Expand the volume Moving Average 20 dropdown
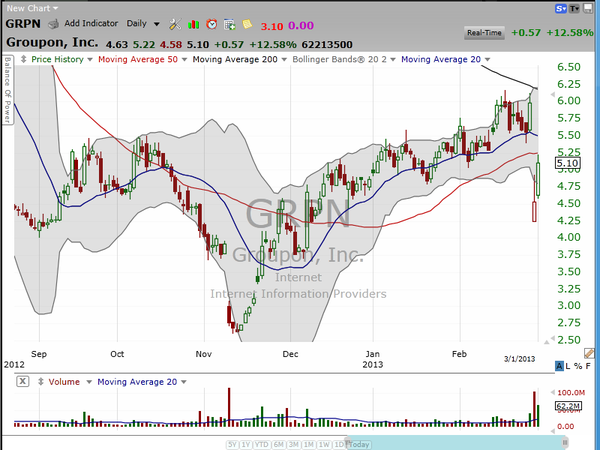600x450 pixels. coord(183,382)
